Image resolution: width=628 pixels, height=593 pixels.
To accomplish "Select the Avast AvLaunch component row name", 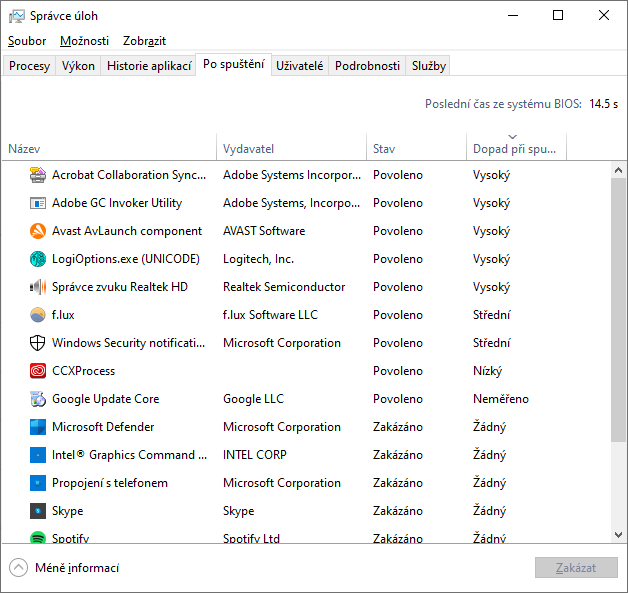I will click(x=127, y=231).
